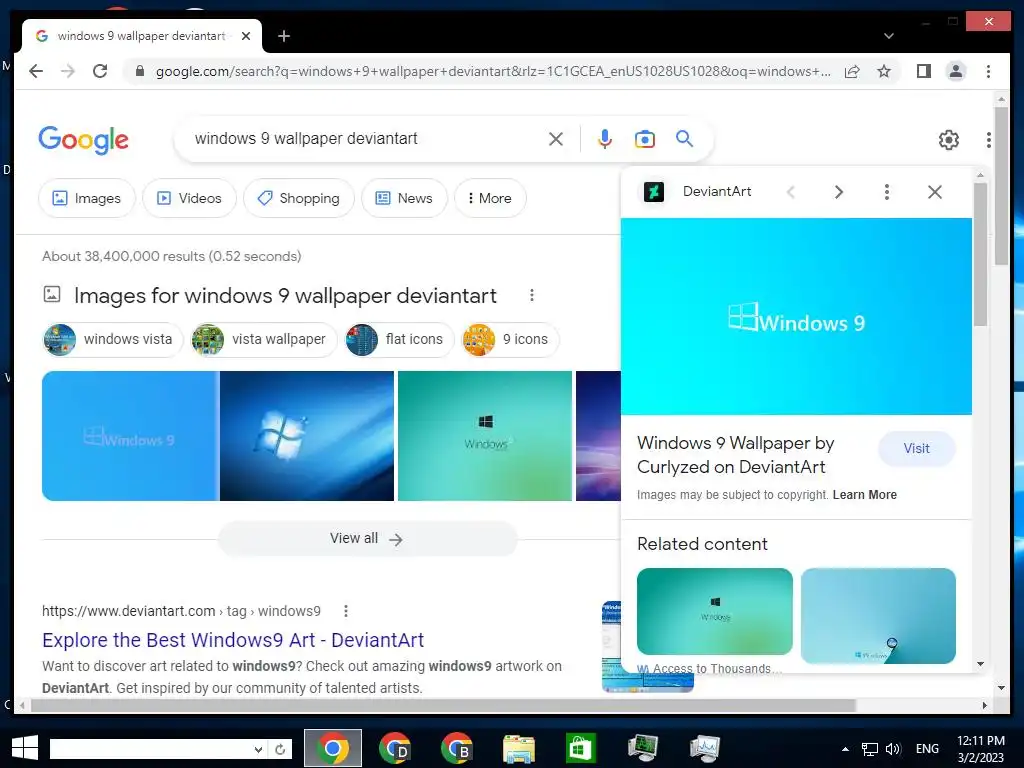Go to next image in preview panel
This screenshot has height=768, width=1024.
(839, 191)
